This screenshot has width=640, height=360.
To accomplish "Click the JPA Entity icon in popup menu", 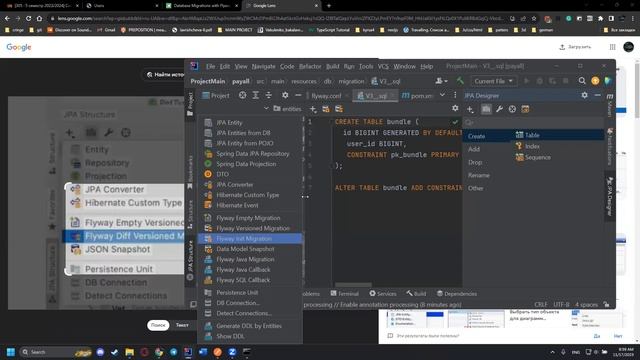I will [208, 122].
